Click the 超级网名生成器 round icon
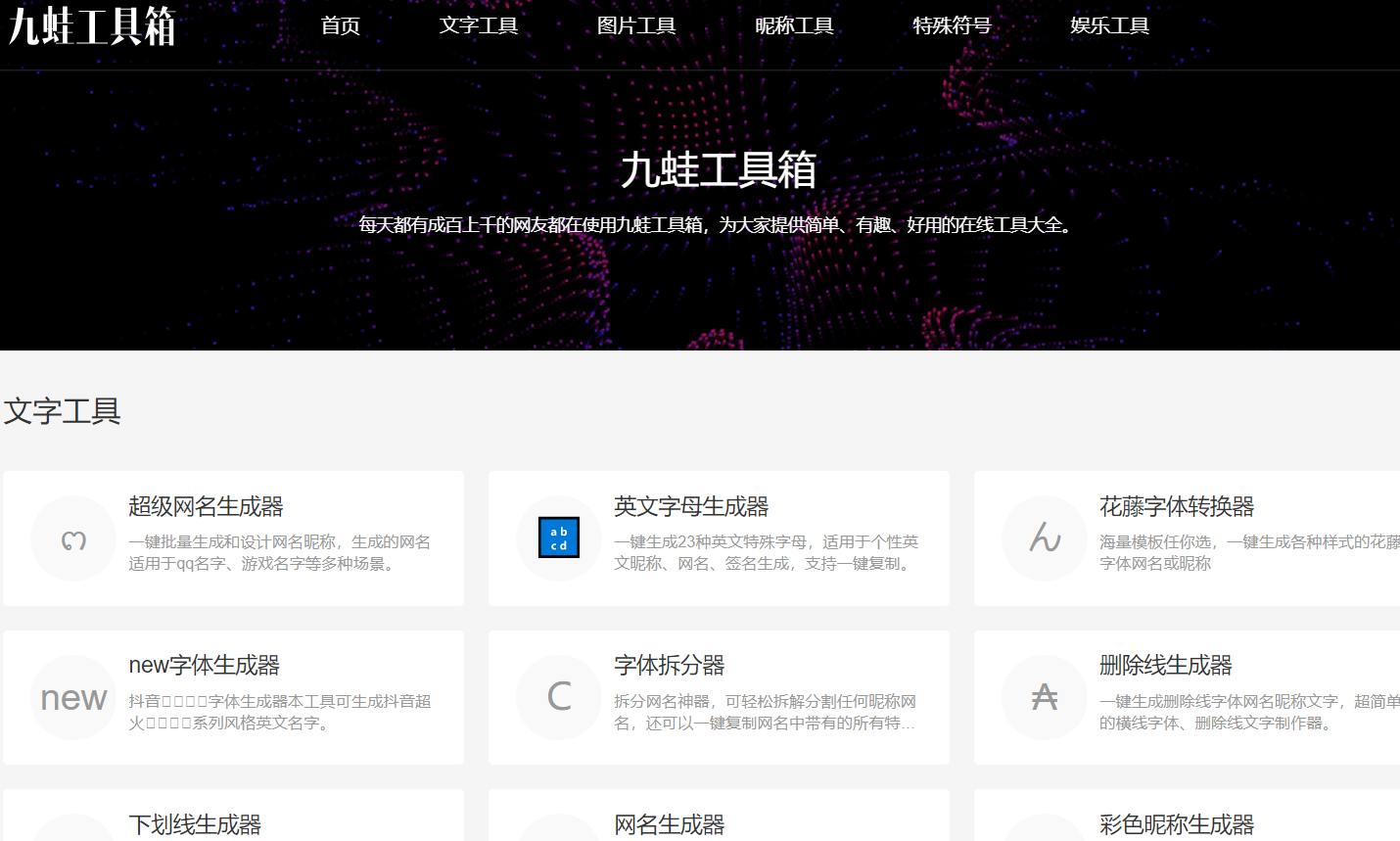Viewport: 1400px width, 841px height. point(73,538)
